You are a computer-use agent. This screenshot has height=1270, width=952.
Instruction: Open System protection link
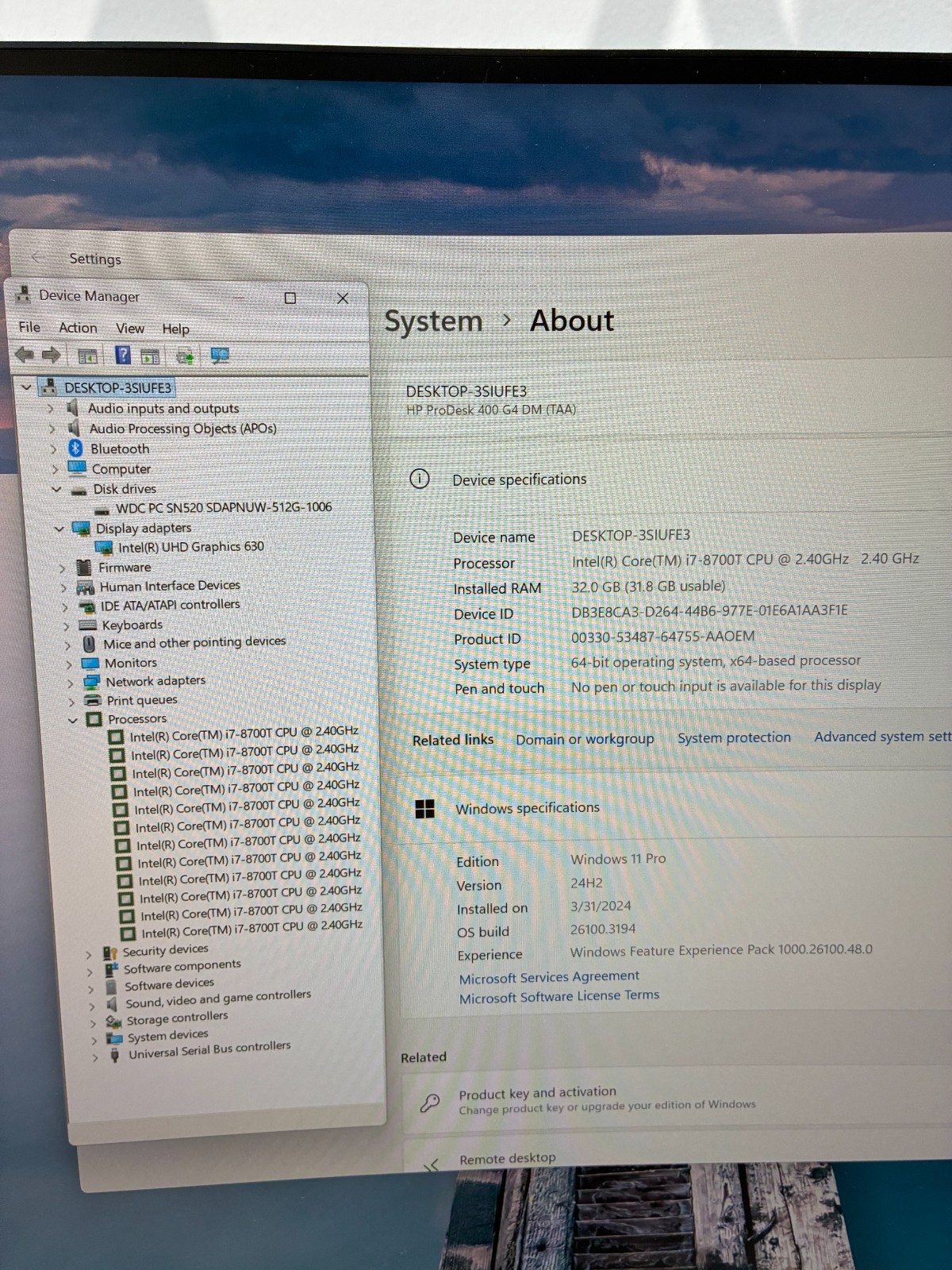point(734,737)
